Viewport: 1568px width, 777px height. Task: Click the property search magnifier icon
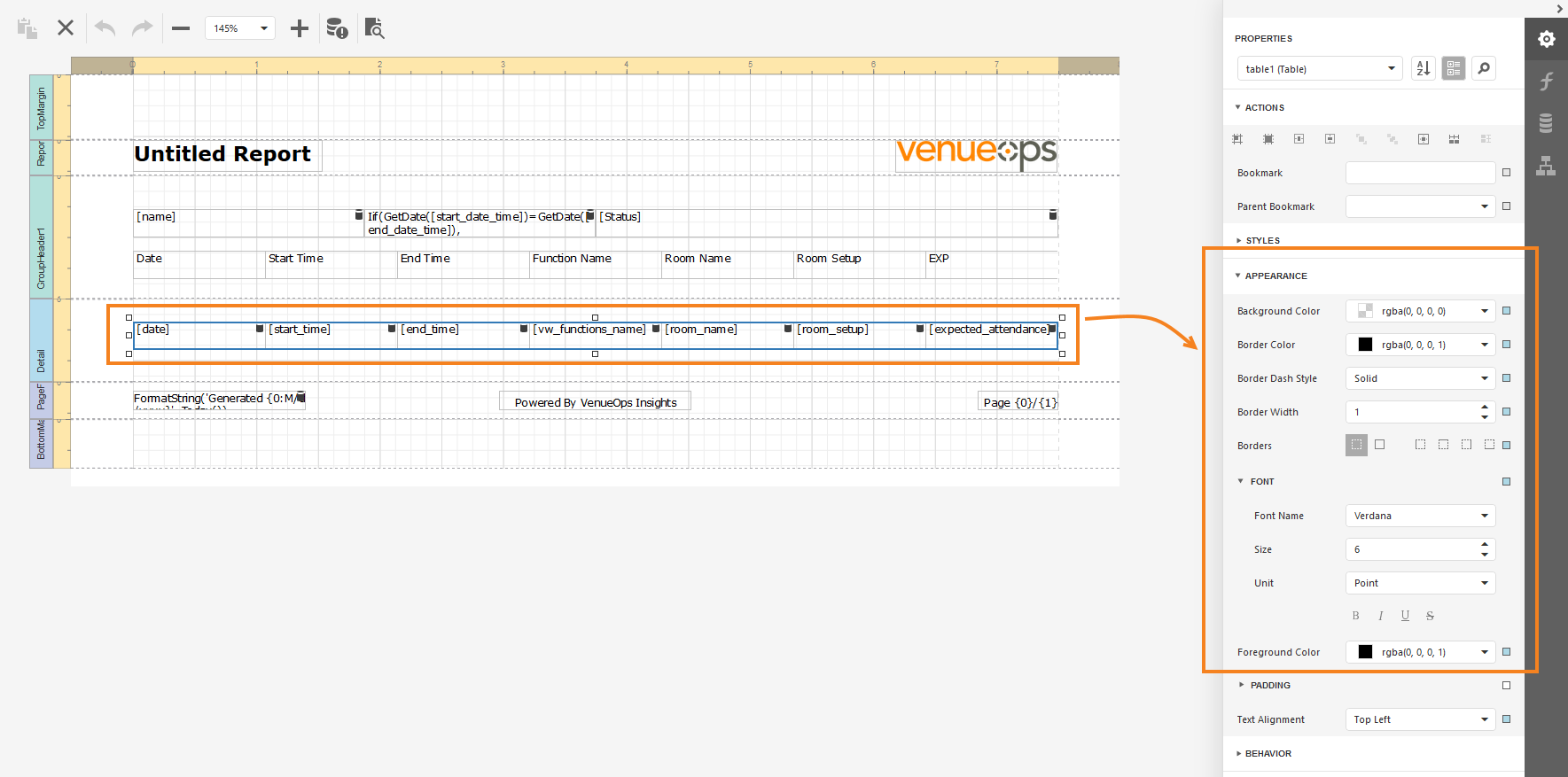(x=1484, y=68)
